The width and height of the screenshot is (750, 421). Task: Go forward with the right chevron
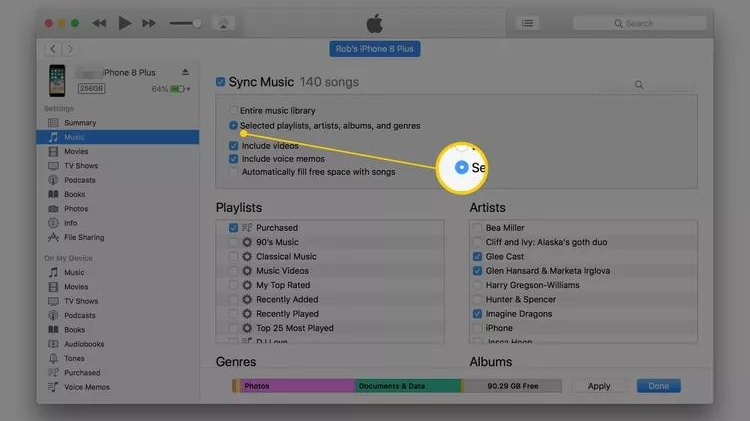pos(70,49)
